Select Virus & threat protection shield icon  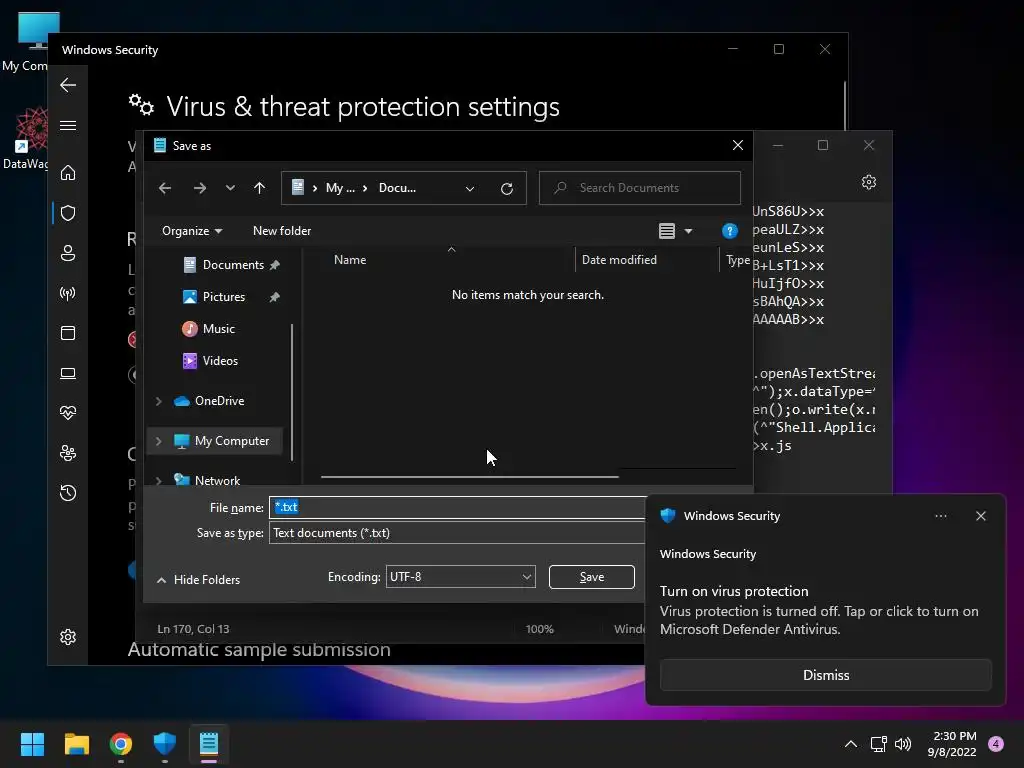(x=68, y=213)
